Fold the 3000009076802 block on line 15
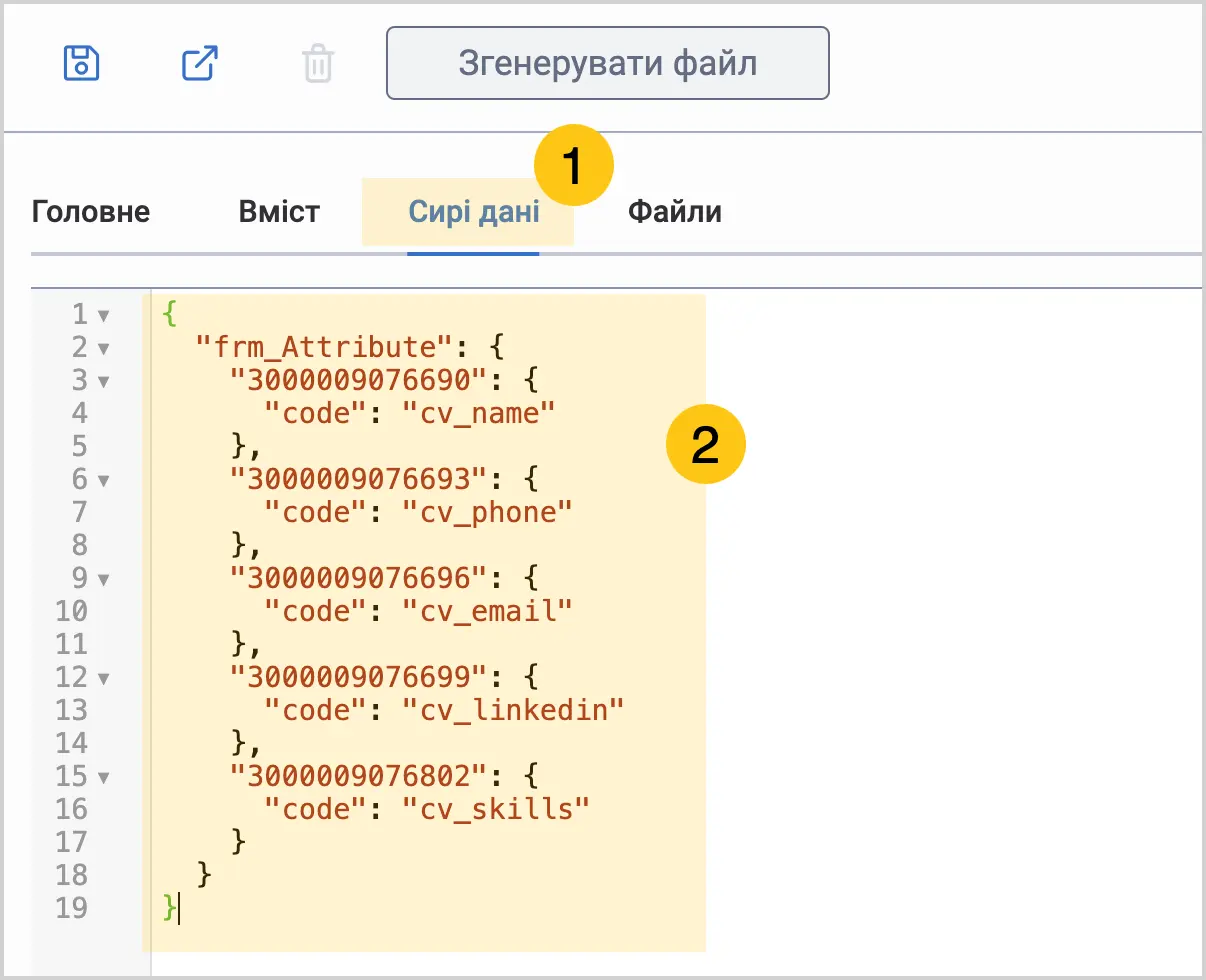Viewport: 1206px width, 980px height. tap(103, 776)
